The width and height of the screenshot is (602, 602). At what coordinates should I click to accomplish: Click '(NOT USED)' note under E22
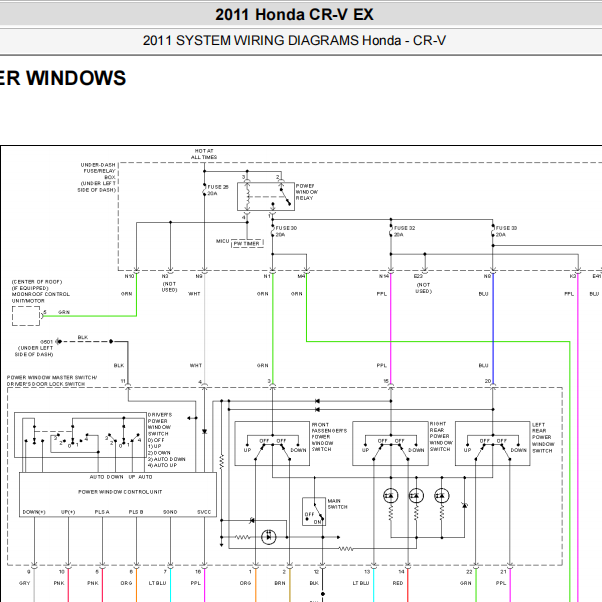(423, 288)
